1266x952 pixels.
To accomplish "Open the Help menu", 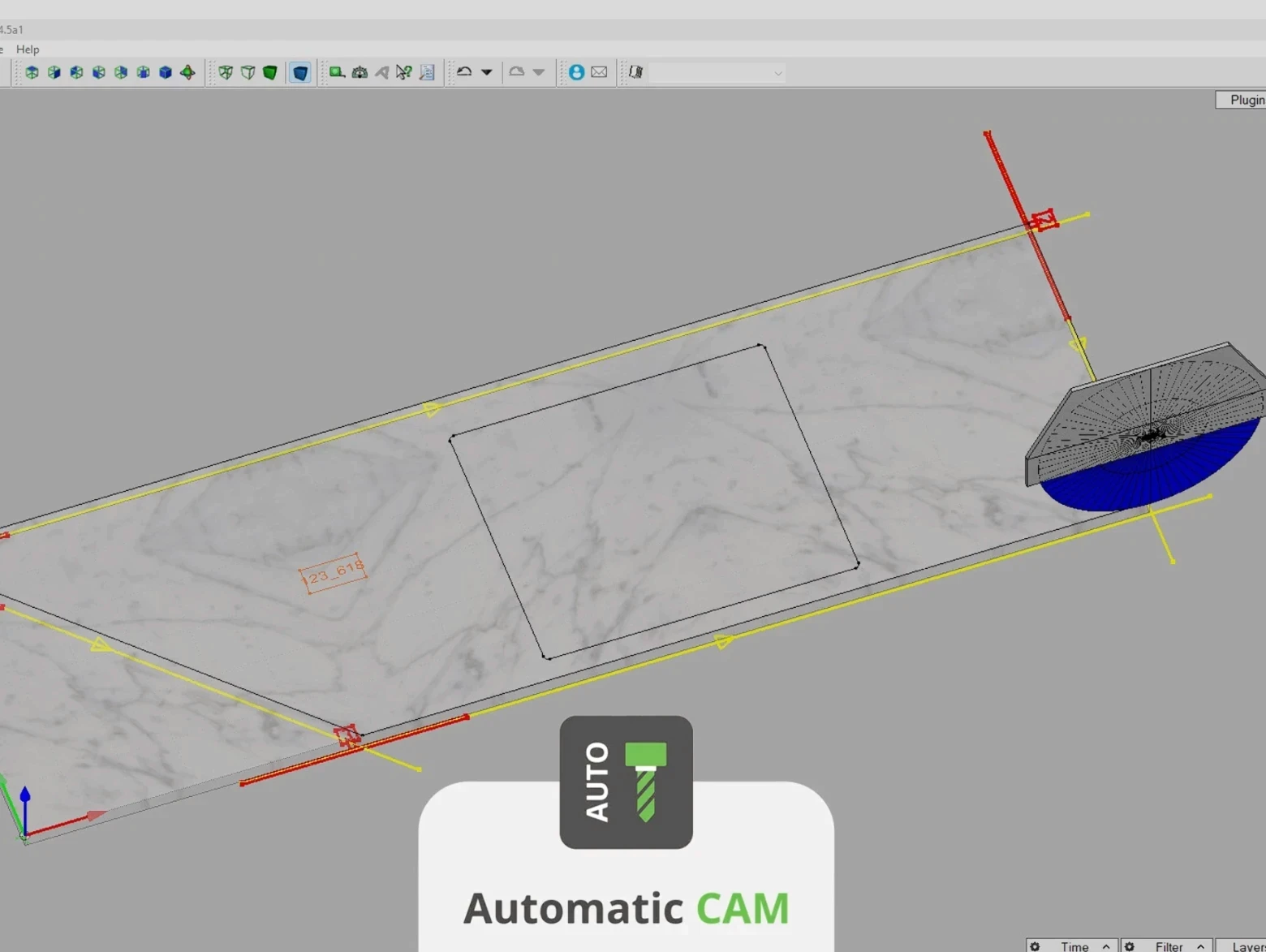I will point(28,50).
